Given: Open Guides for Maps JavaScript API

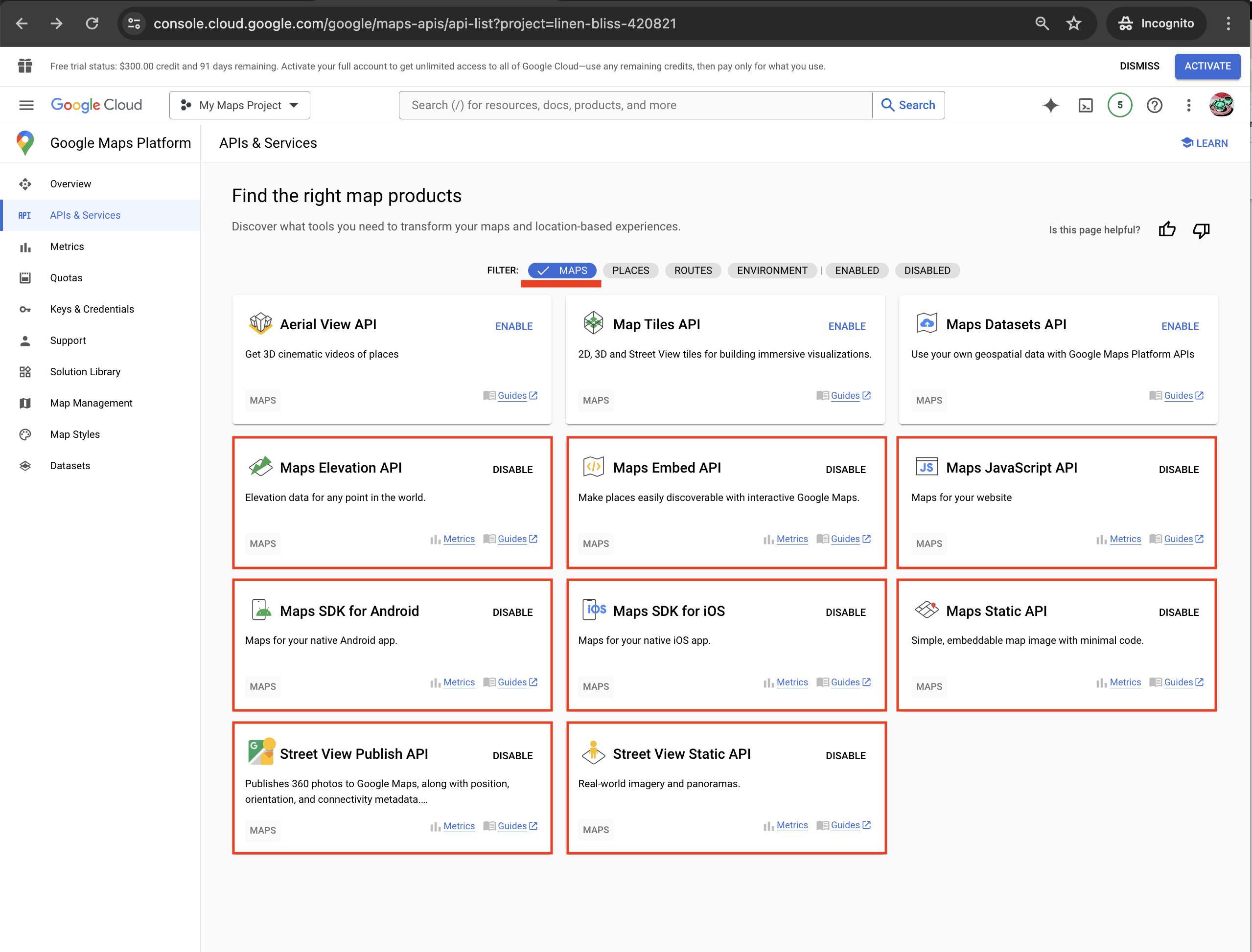Looking at the screenshot, I should [1177, 539].
